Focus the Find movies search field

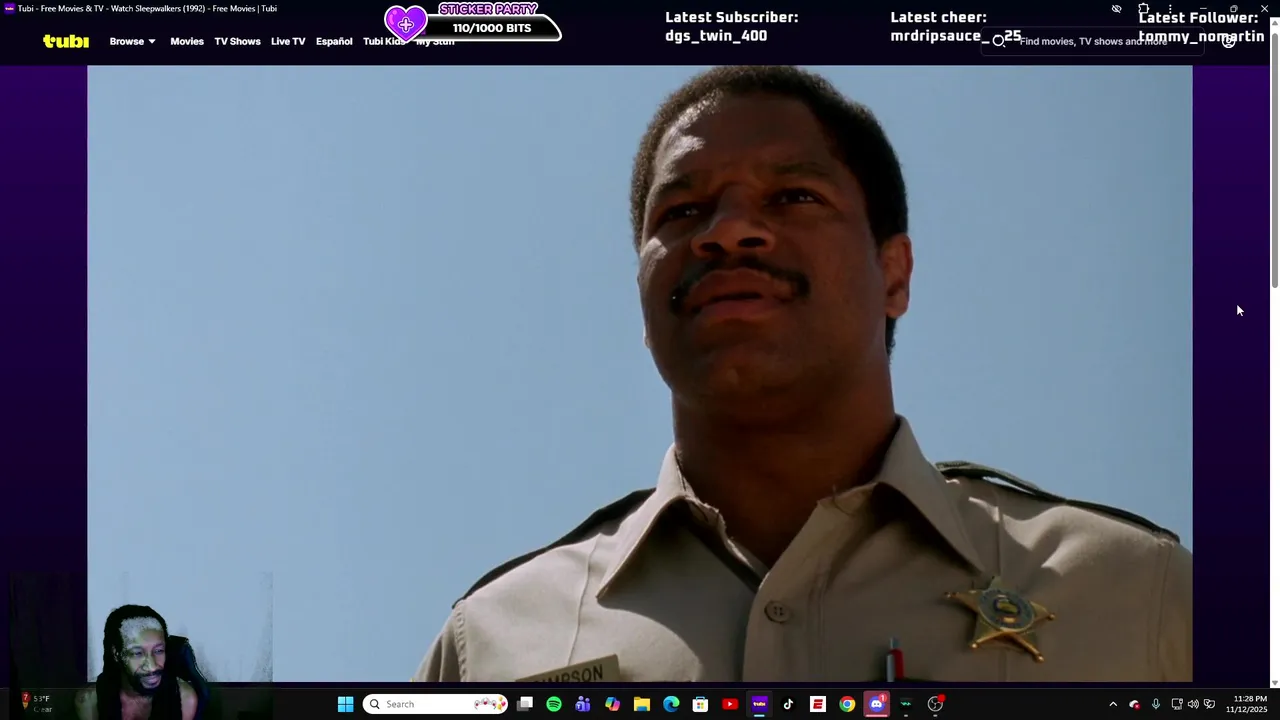pyautogui.click(x=1092, y=41)
